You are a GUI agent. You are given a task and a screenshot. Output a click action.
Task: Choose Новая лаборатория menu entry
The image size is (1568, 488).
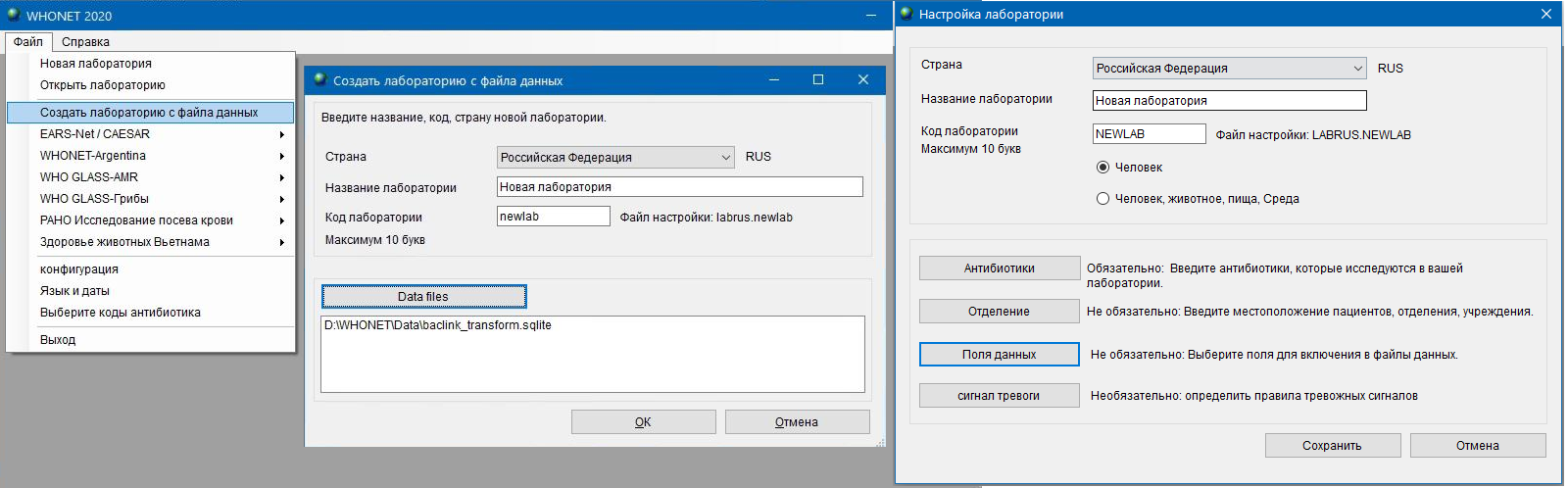click(x=150, y=64)
